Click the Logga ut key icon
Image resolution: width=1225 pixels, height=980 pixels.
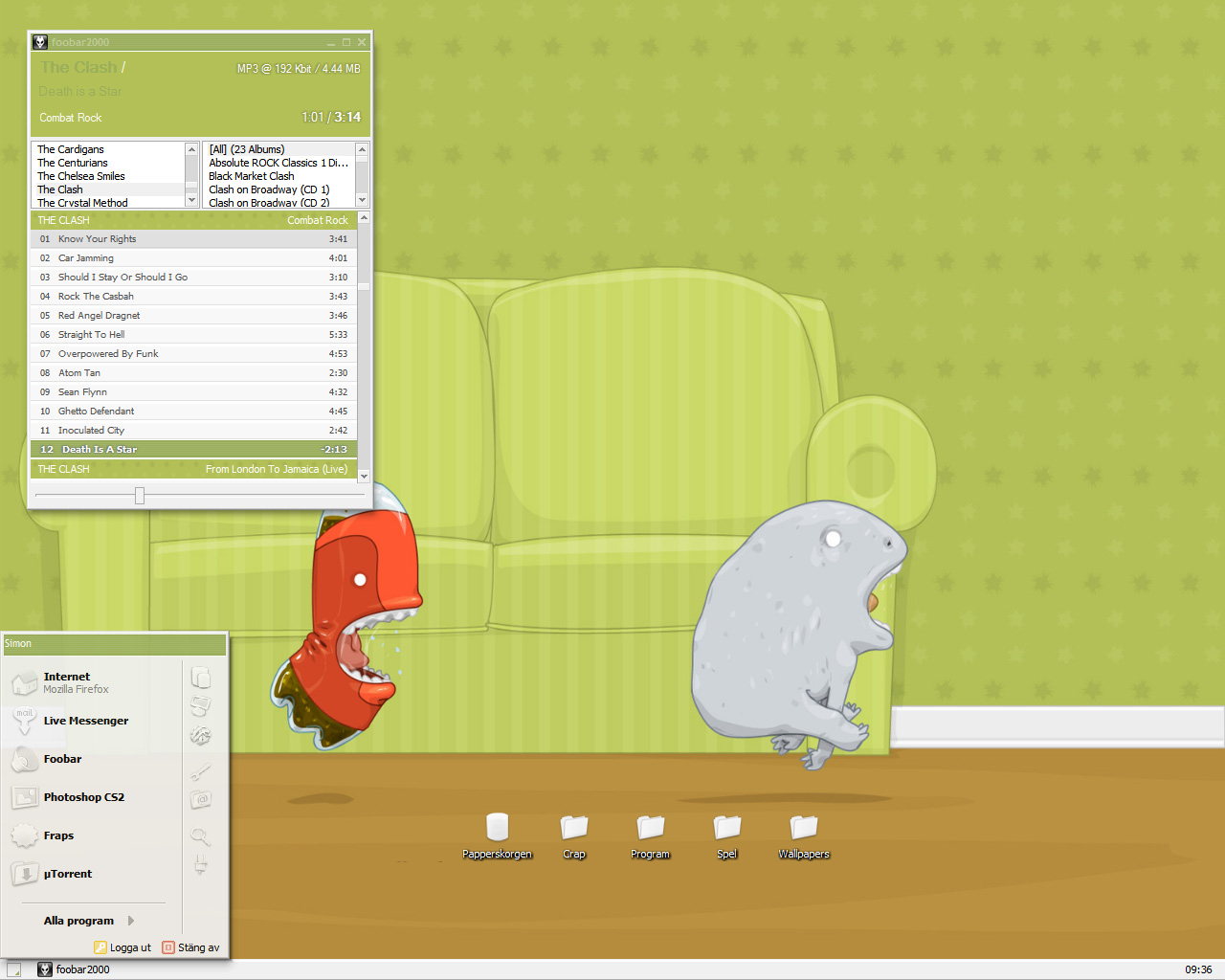click(x=100, y=947)
